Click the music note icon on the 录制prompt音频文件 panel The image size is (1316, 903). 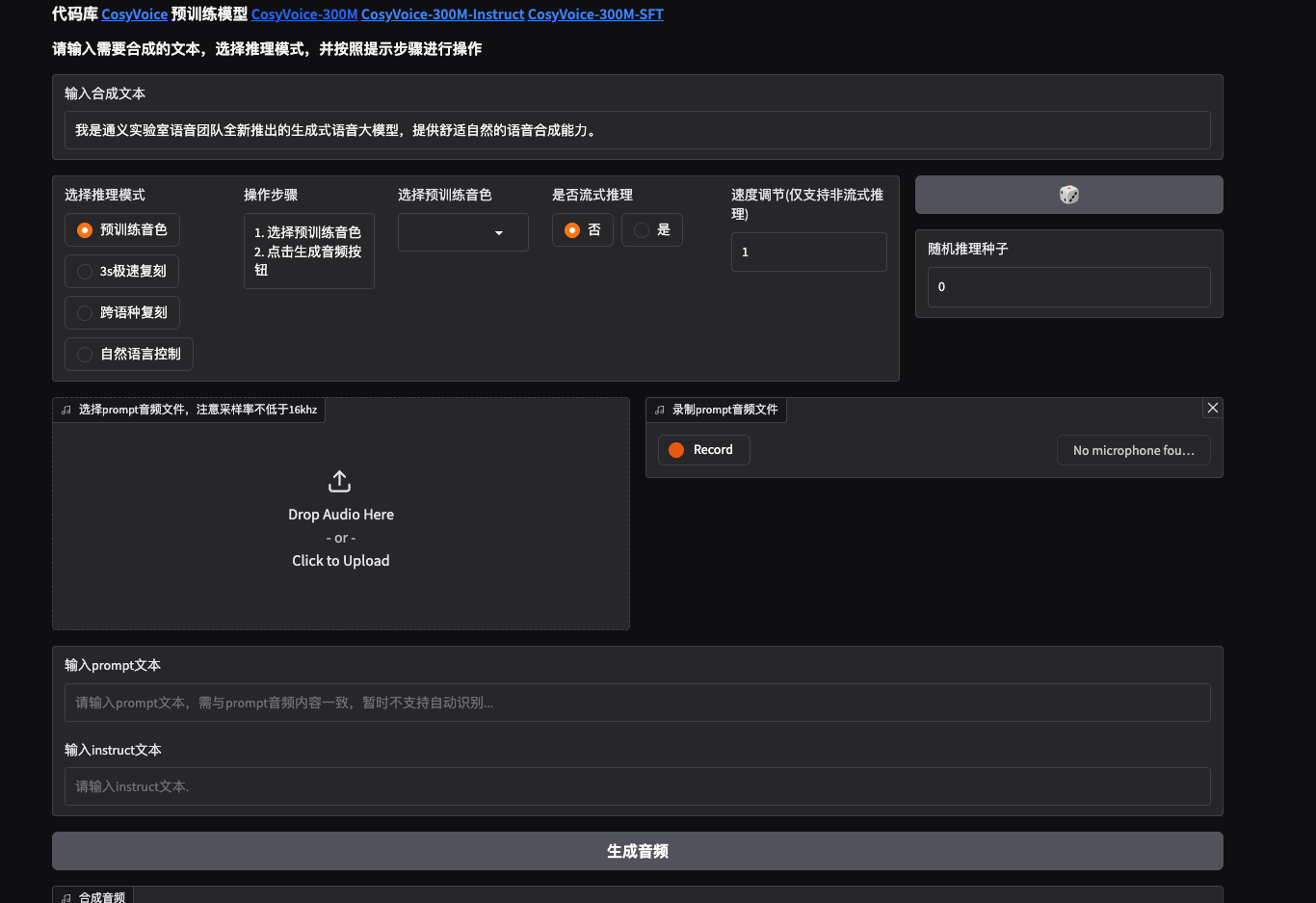click(660, 409)
